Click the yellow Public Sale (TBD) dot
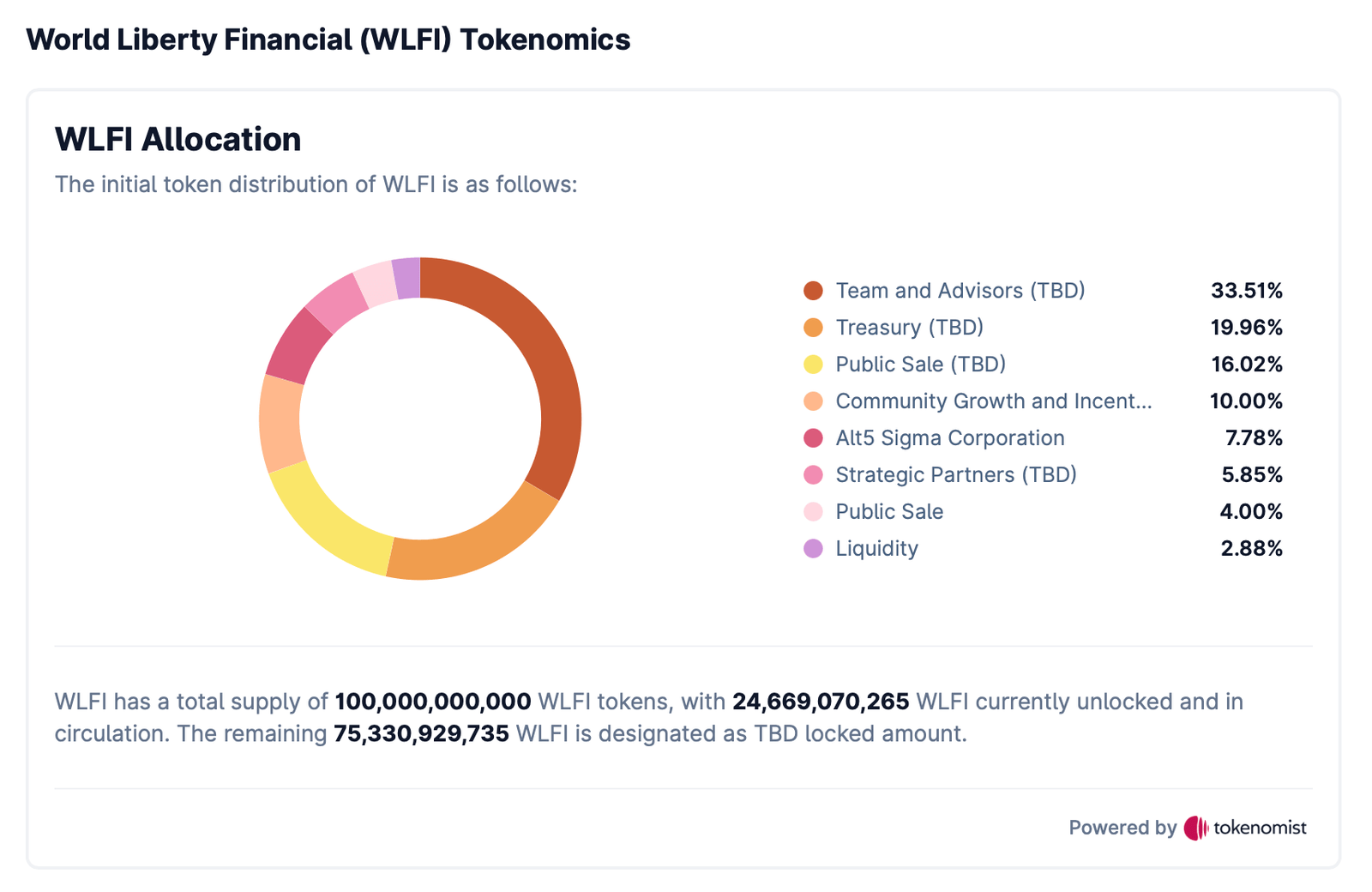The height and width of the screenshot is (892, 1372). 813,365
